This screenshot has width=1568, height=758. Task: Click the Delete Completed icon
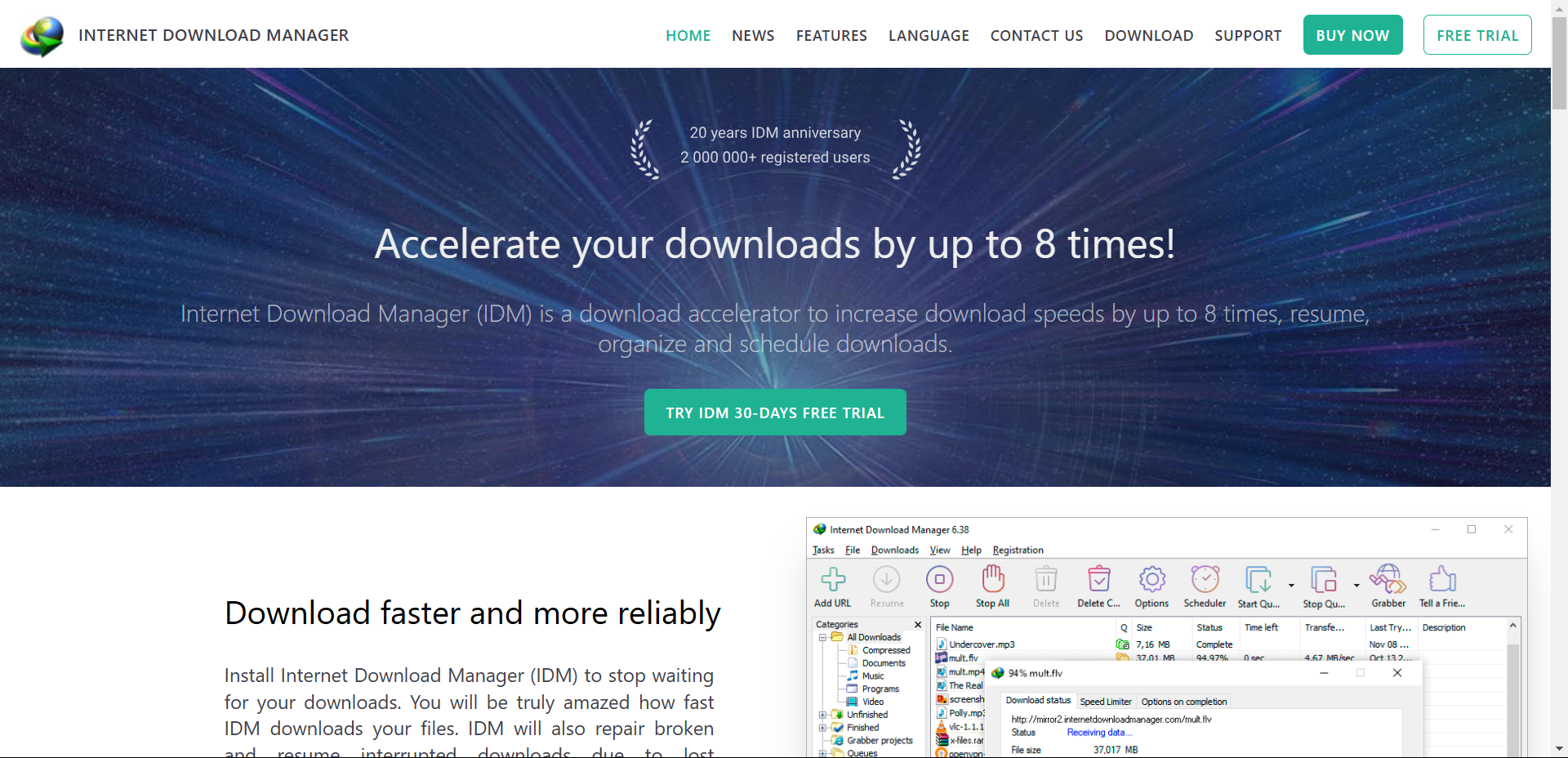(x=1099, y=579)
